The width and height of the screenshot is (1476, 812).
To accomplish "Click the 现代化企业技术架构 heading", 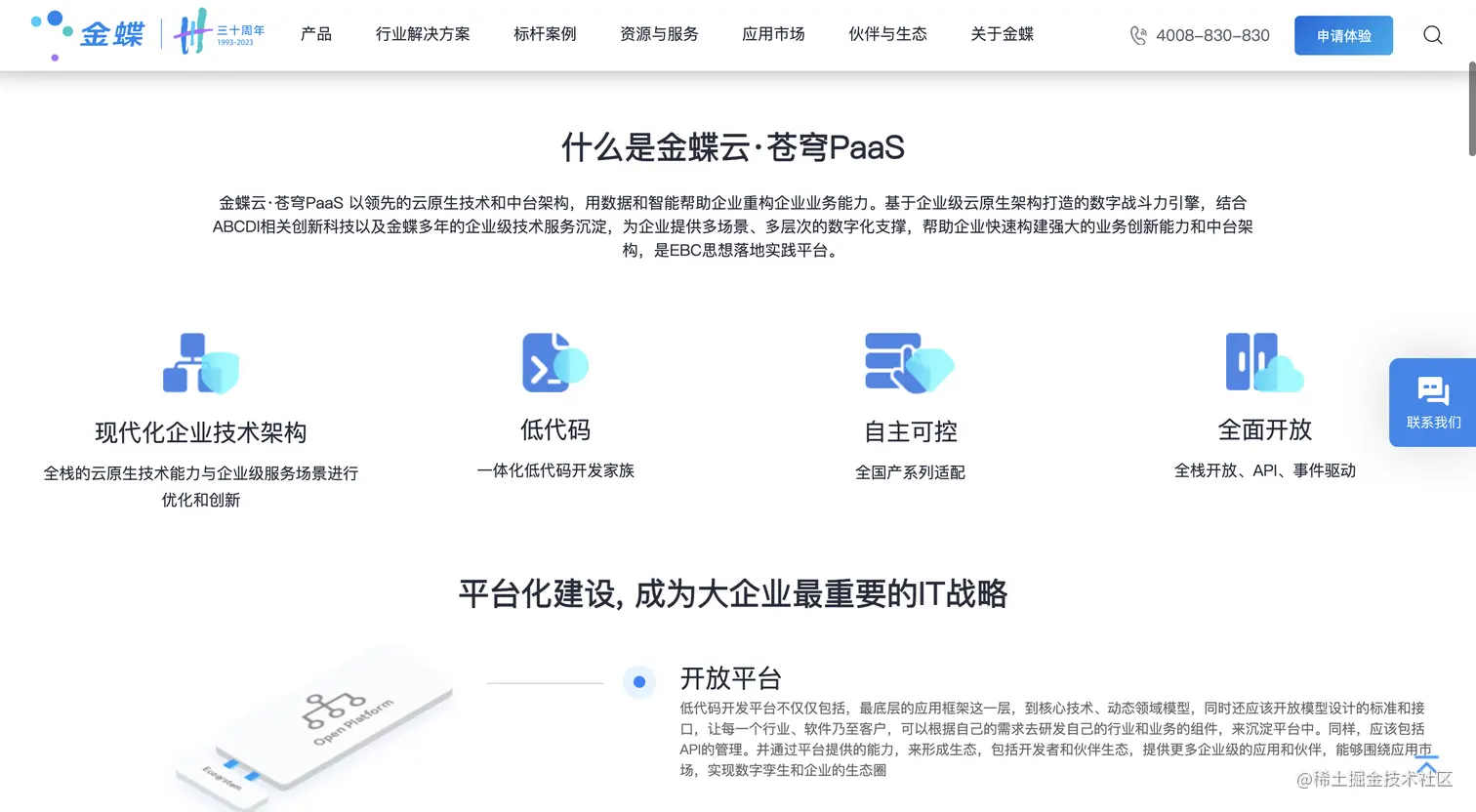I will (201, 432).
